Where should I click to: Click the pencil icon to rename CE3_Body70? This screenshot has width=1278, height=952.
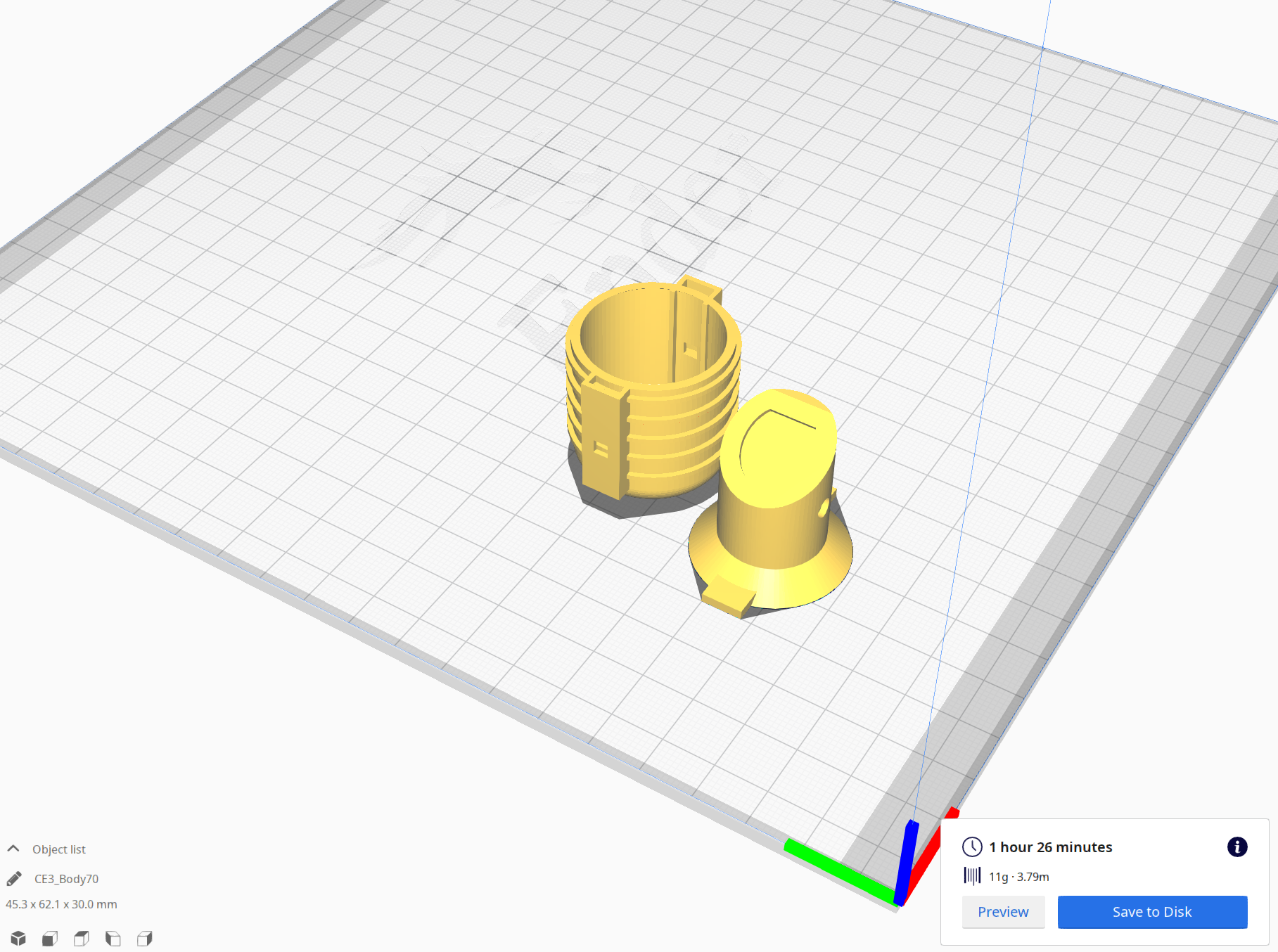(12, 877)
